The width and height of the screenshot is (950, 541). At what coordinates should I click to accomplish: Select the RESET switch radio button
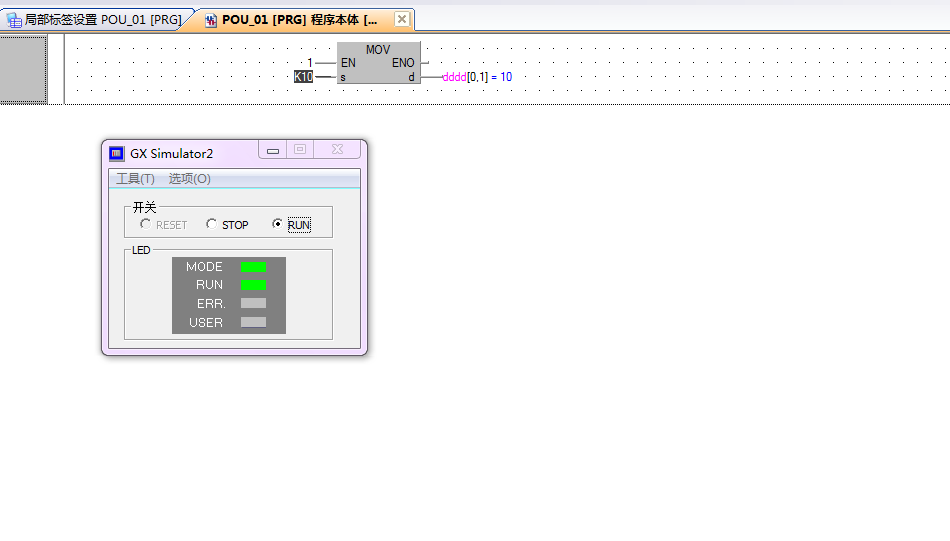click(146, 224)
